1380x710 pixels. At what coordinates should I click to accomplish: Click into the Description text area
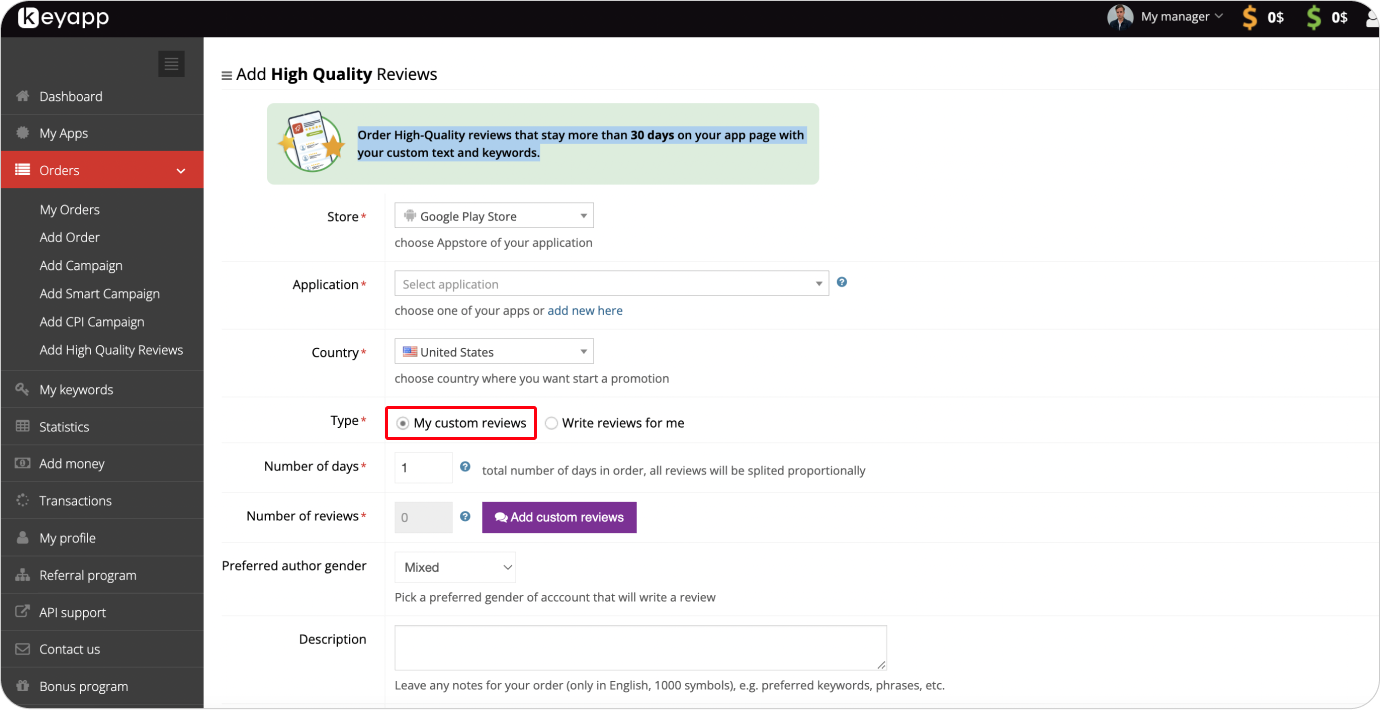click(640, 647)
